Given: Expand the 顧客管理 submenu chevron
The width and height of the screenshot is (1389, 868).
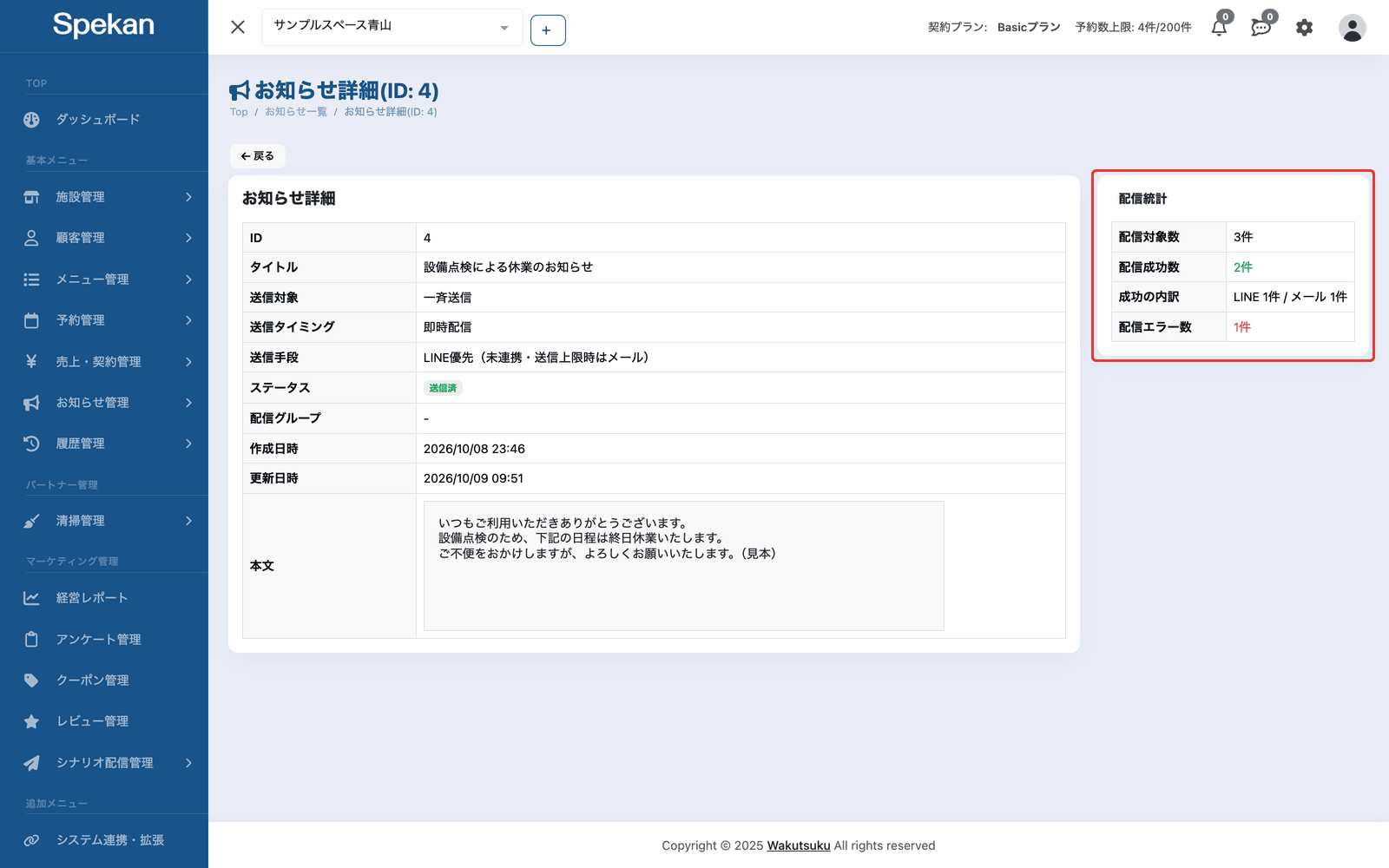Looking at the screenshot, I should [x=188, y=238].
